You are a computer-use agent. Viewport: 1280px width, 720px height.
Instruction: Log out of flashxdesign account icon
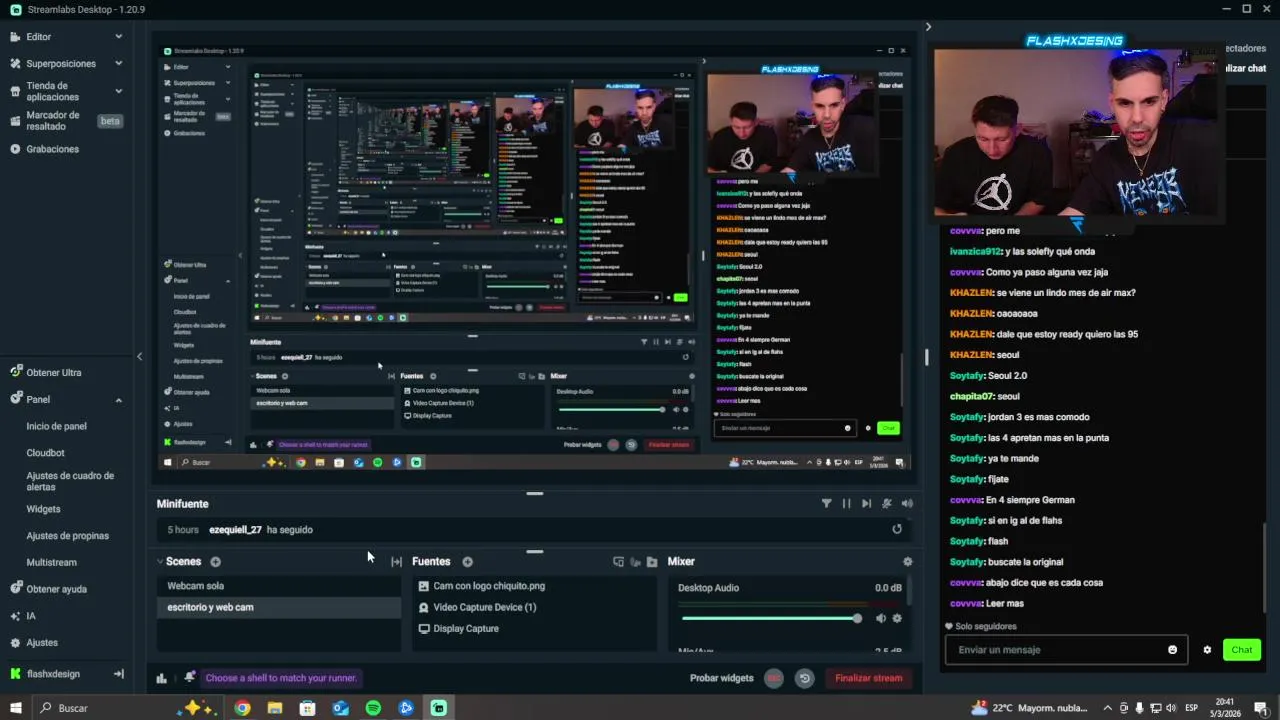(118, 674)
